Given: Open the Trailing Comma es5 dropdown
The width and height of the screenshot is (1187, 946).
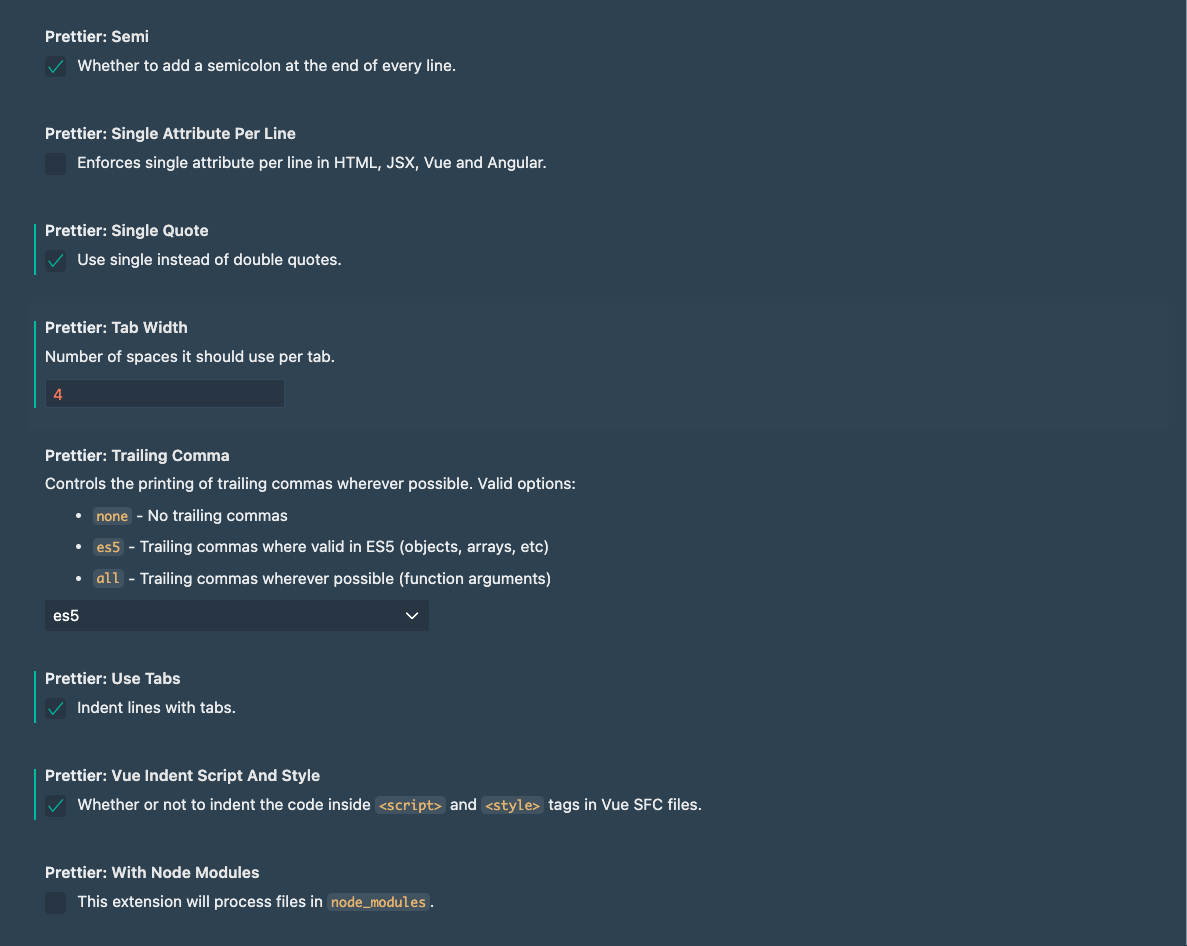Looking at the screenshot, I should tap(236, 616).
